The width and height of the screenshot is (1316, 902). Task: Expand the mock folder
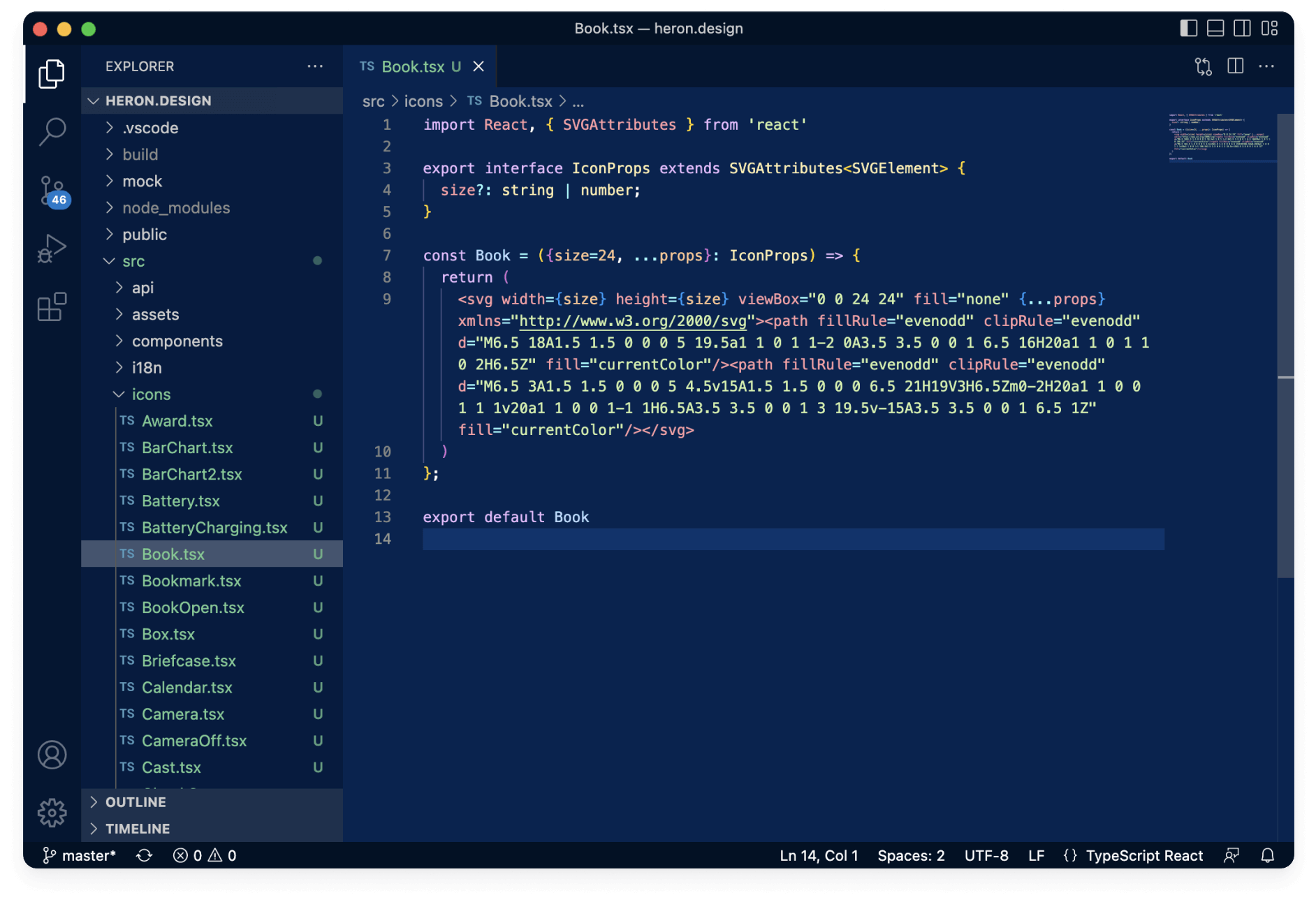(212, 181)
